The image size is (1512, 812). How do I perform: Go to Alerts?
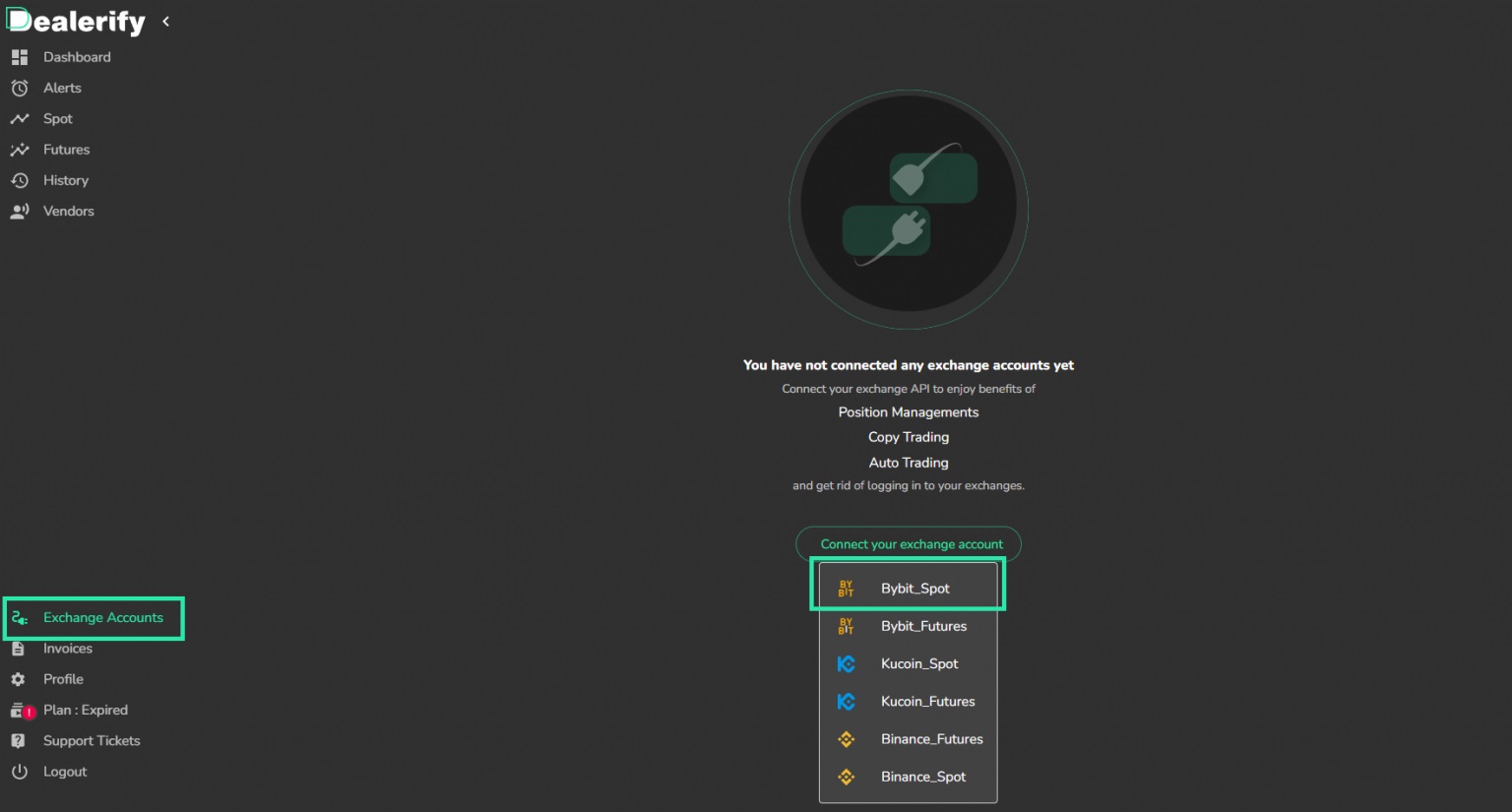click(x=62, y=88)
